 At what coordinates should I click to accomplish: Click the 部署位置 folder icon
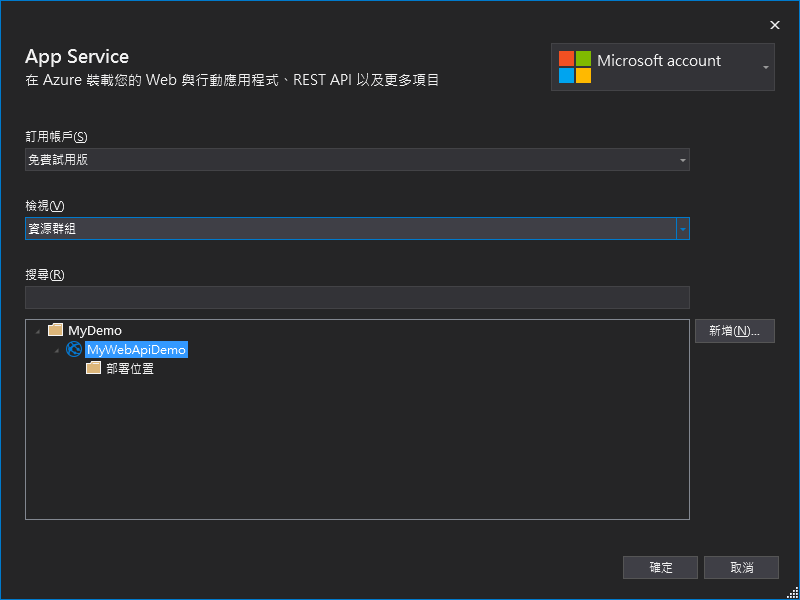[x=94, y=368]
